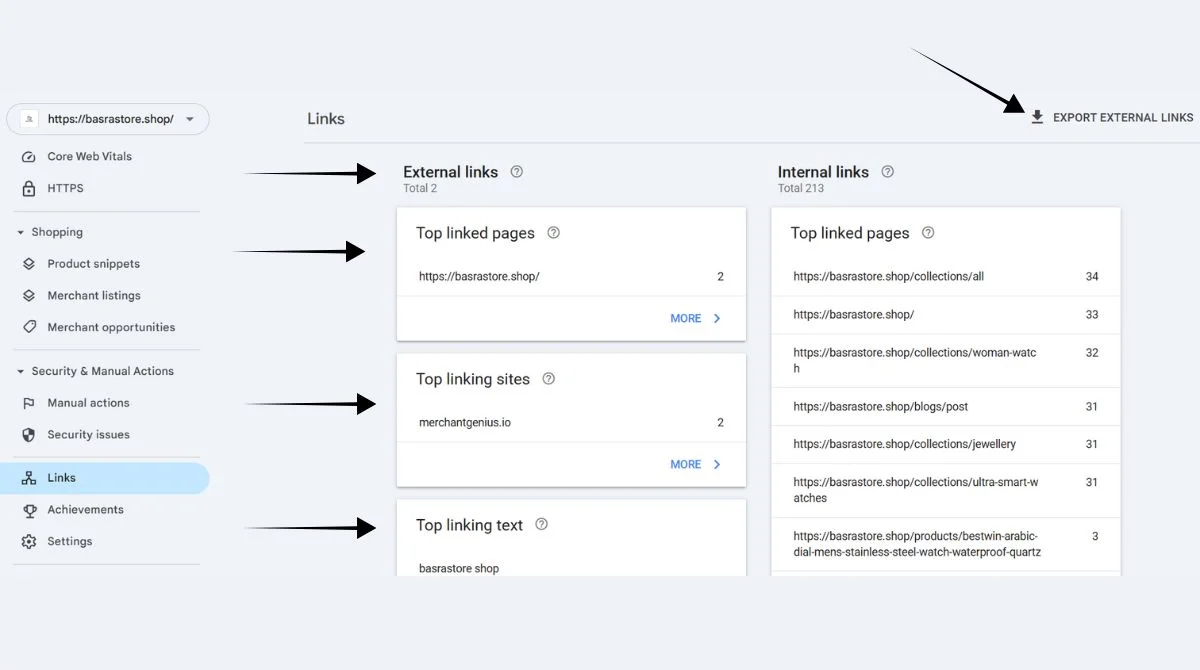Open Core Web Vitals report
Image resolution: width=1200 pixels, height=670 pixels.
89,157
